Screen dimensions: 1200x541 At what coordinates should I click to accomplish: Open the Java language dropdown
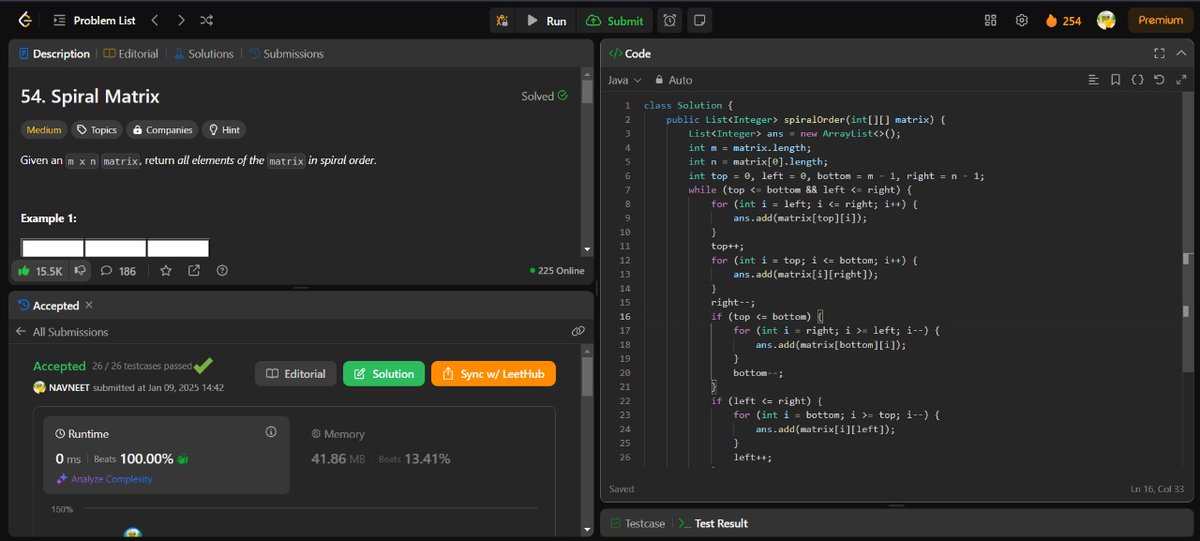tap(624, 80)
